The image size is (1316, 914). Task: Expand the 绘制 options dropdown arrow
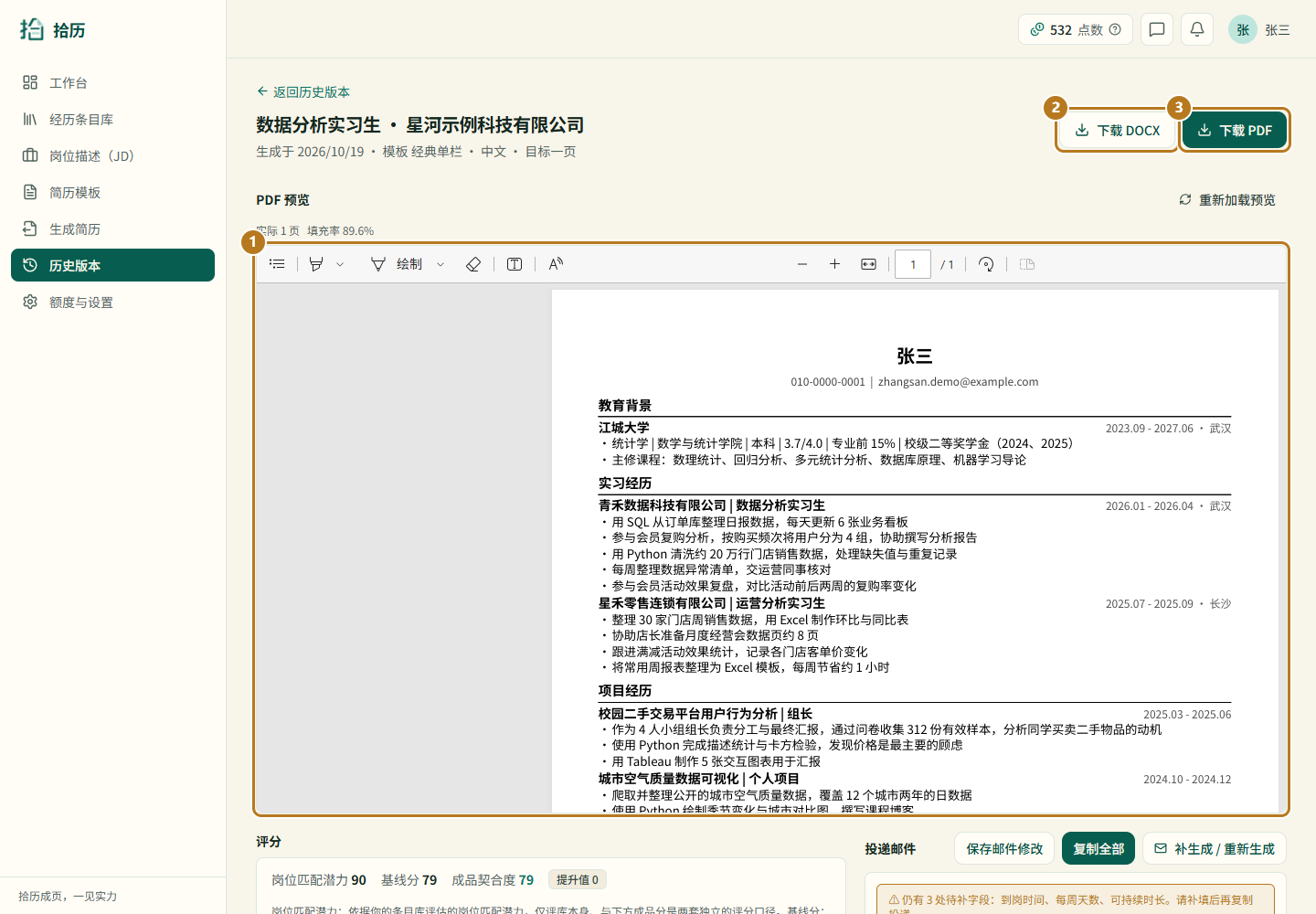click(x=440, y=264)
